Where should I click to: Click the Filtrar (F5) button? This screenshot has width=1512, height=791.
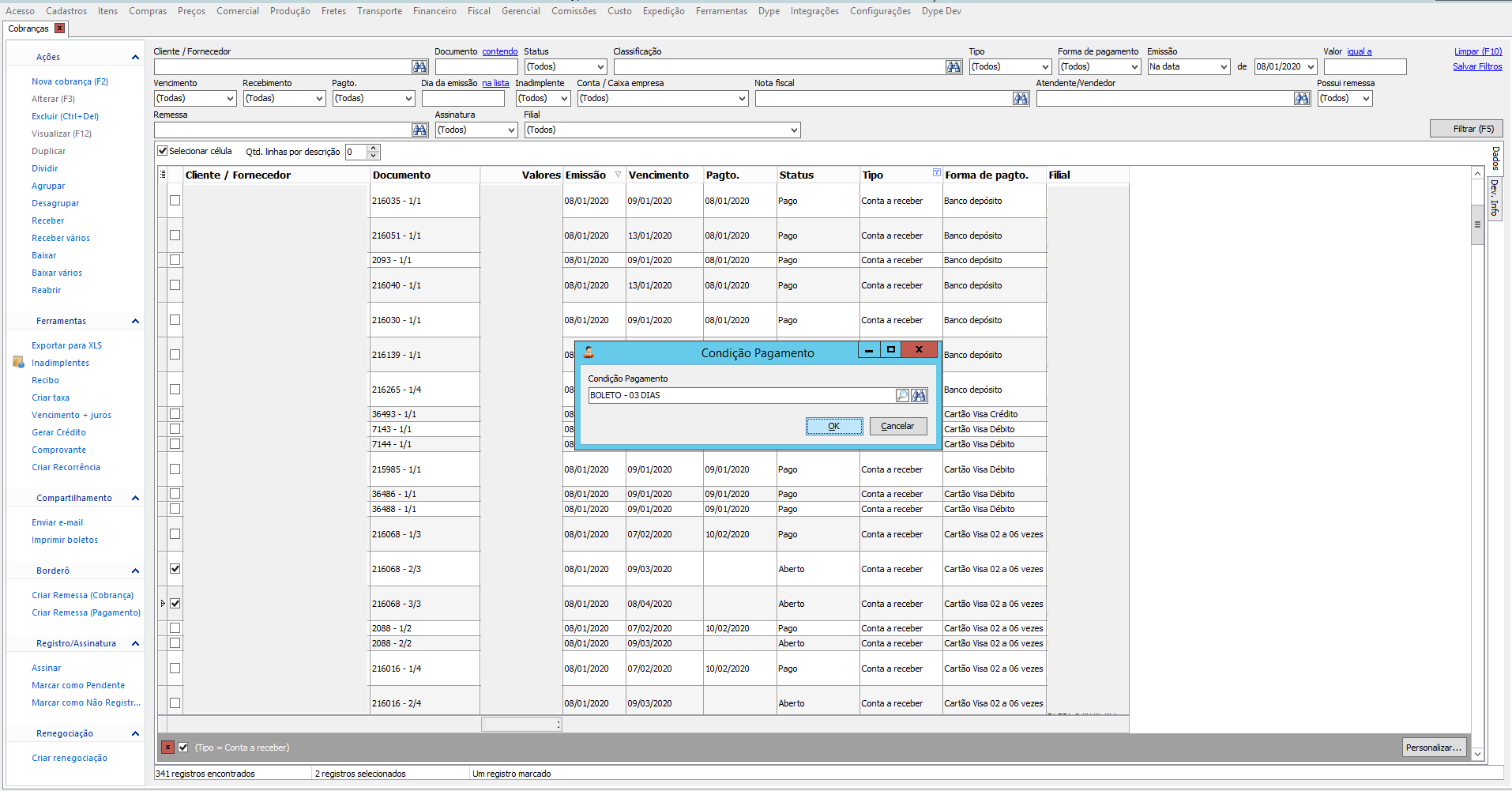[1466, 129]
